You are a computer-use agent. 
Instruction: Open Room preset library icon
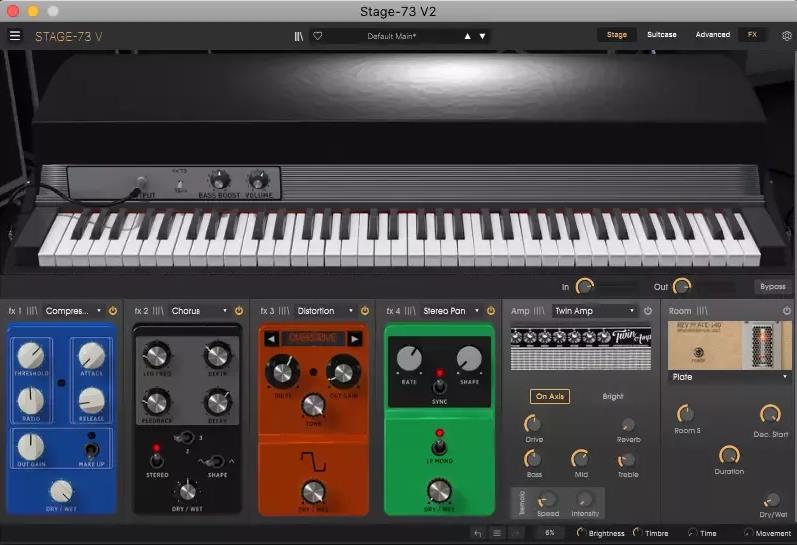coord(702,311)
